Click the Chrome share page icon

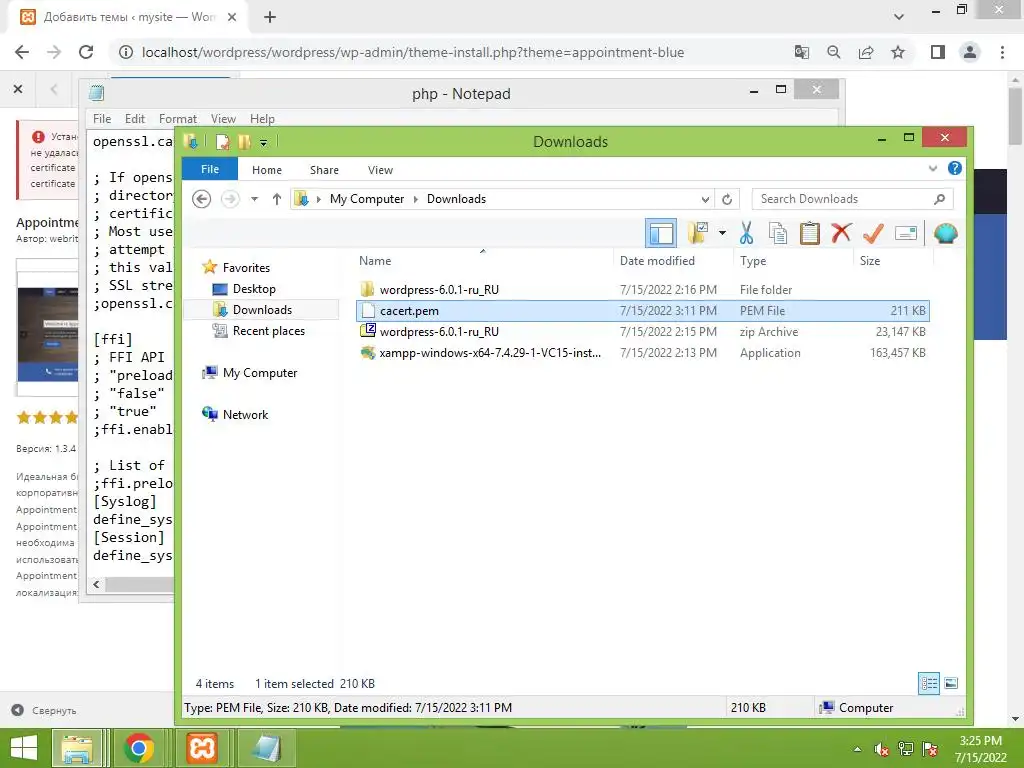pos(866,52)
